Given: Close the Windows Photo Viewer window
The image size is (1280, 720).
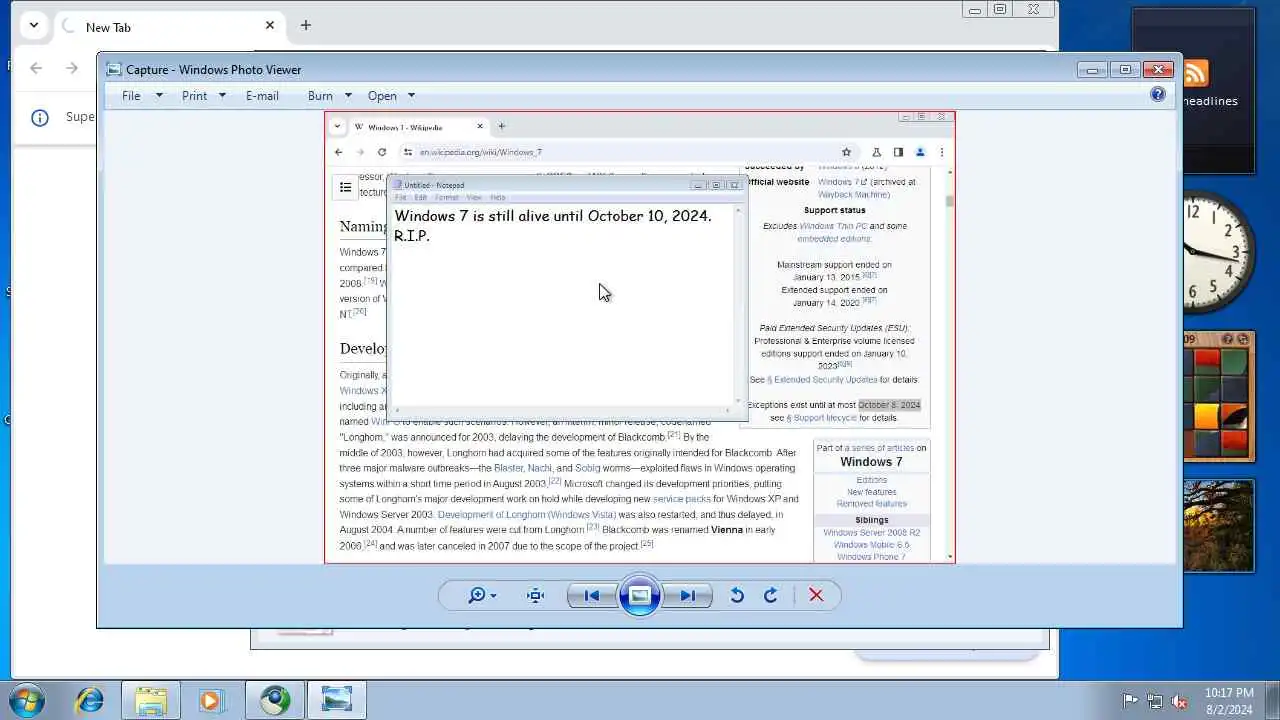Looking at the screenshot, I should click(1158, 69).
